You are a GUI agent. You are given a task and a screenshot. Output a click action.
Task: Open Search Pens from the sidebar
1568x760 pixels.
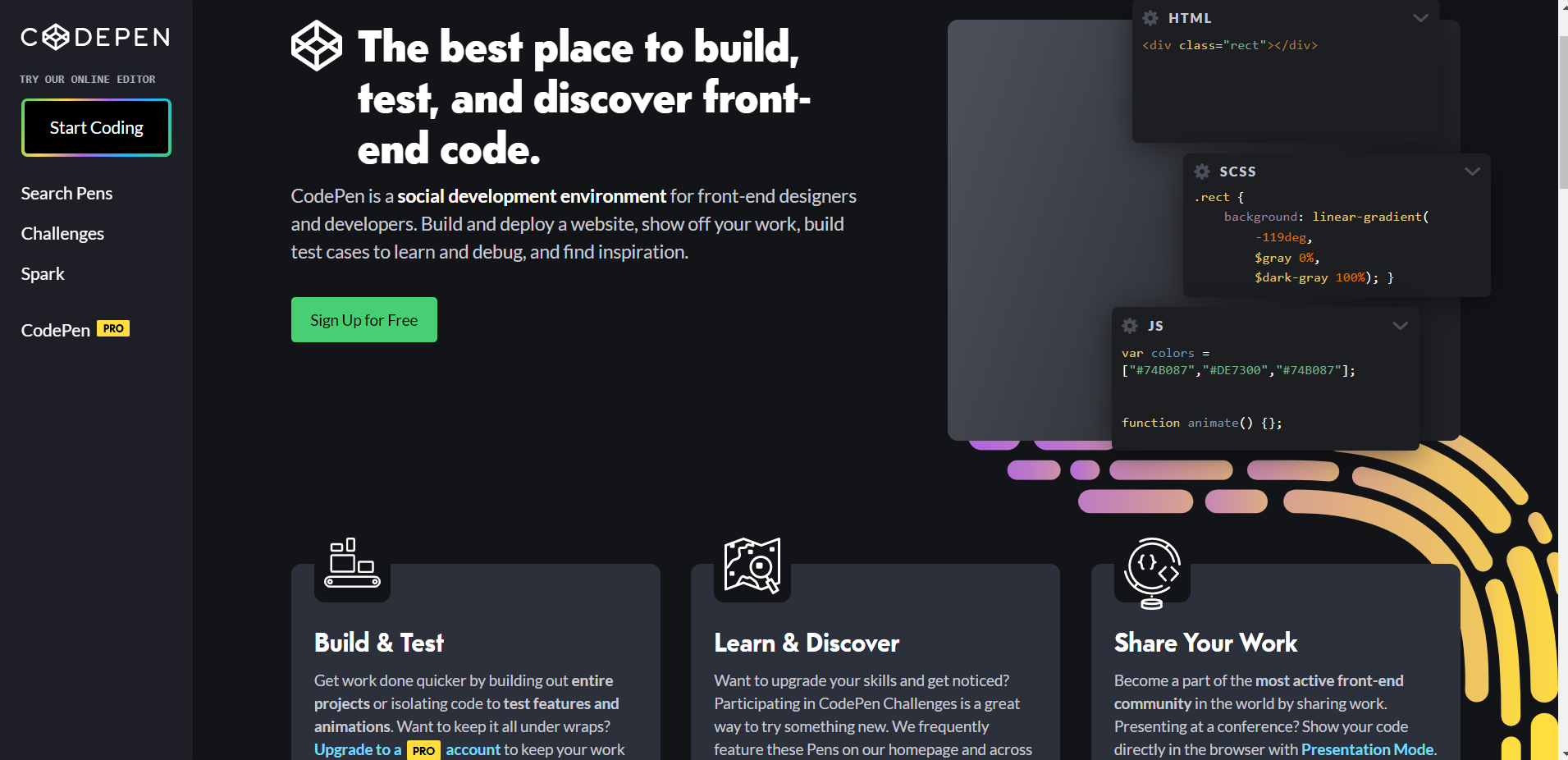point(66,194)
